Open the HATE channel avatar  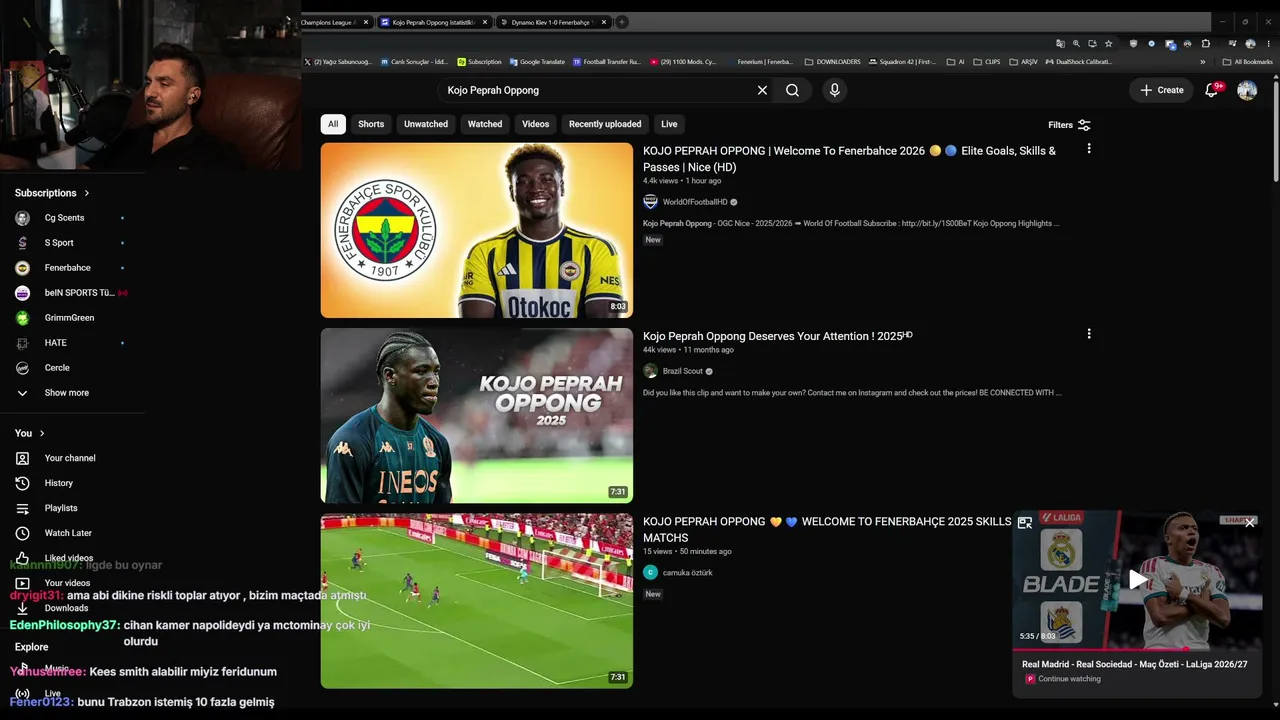point(23,343)
